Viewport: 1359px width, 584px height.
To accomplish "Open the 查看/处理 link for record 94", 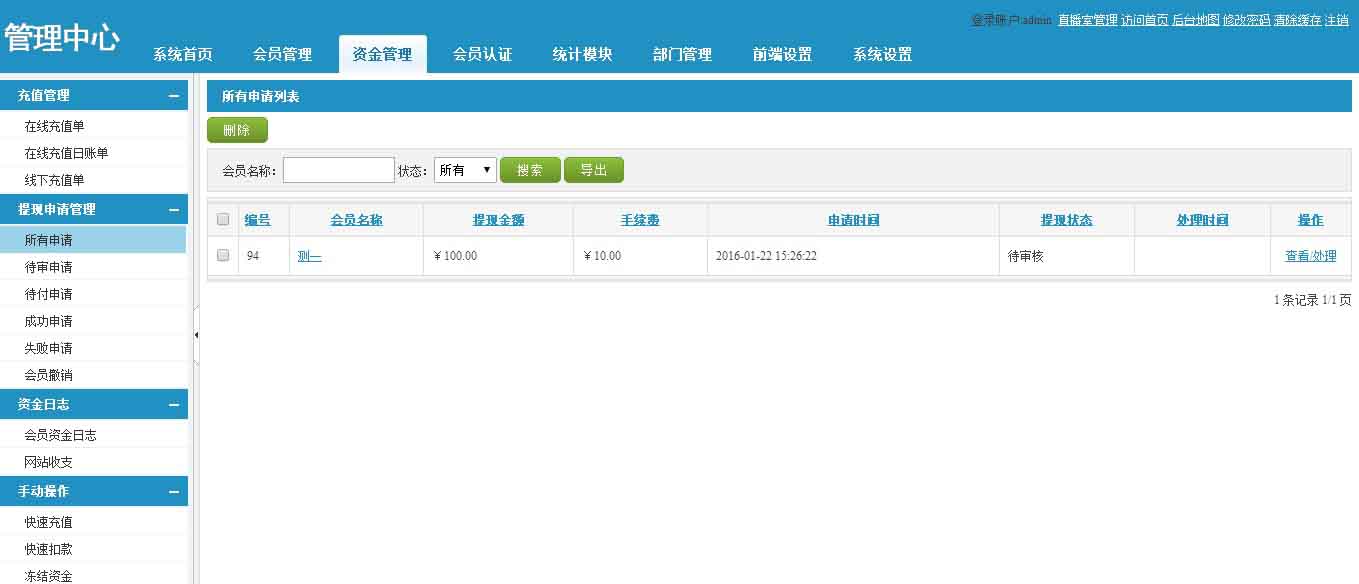I will (1310, 256).
